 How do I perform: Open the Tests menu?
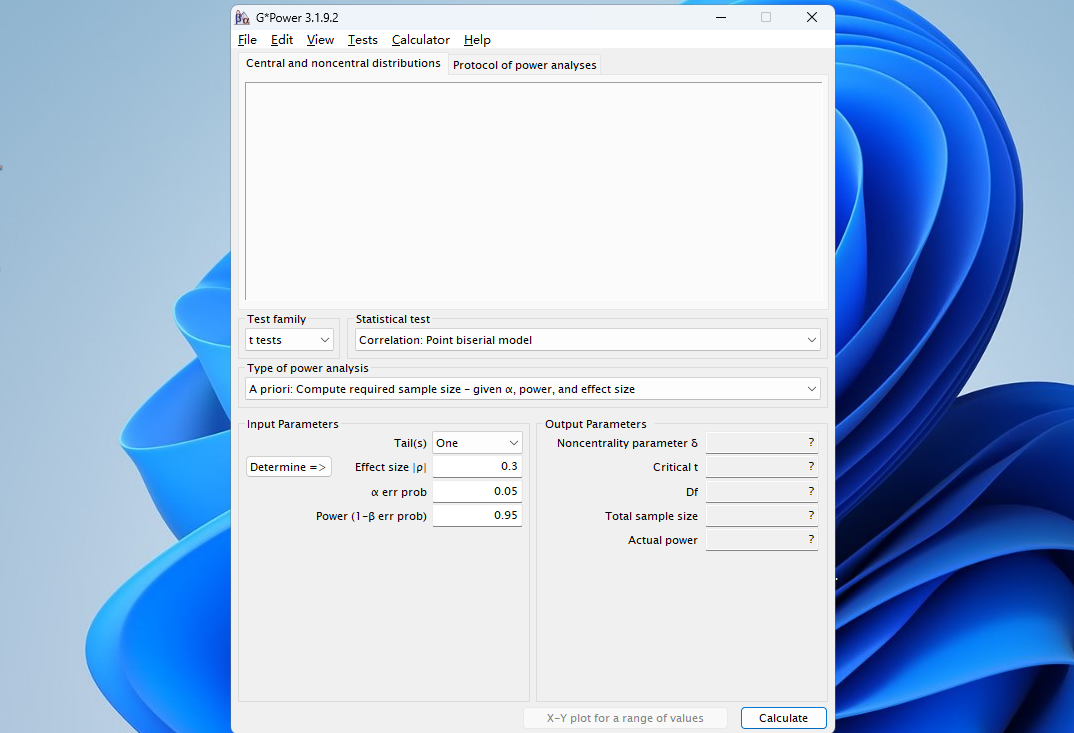tap(363, 40)
